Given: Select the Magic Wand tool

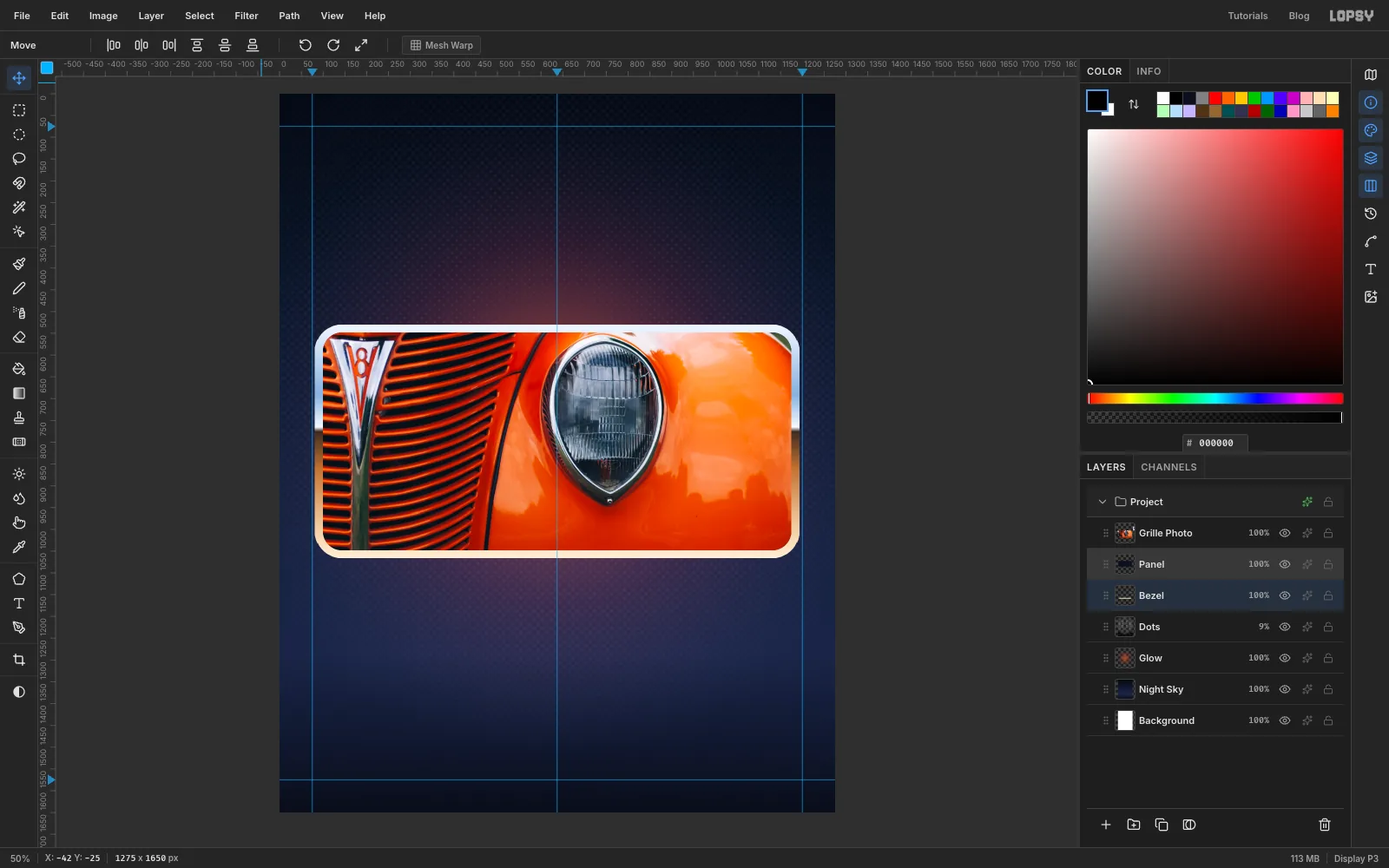Looking at the screenshot, I should tap(19, 207).
